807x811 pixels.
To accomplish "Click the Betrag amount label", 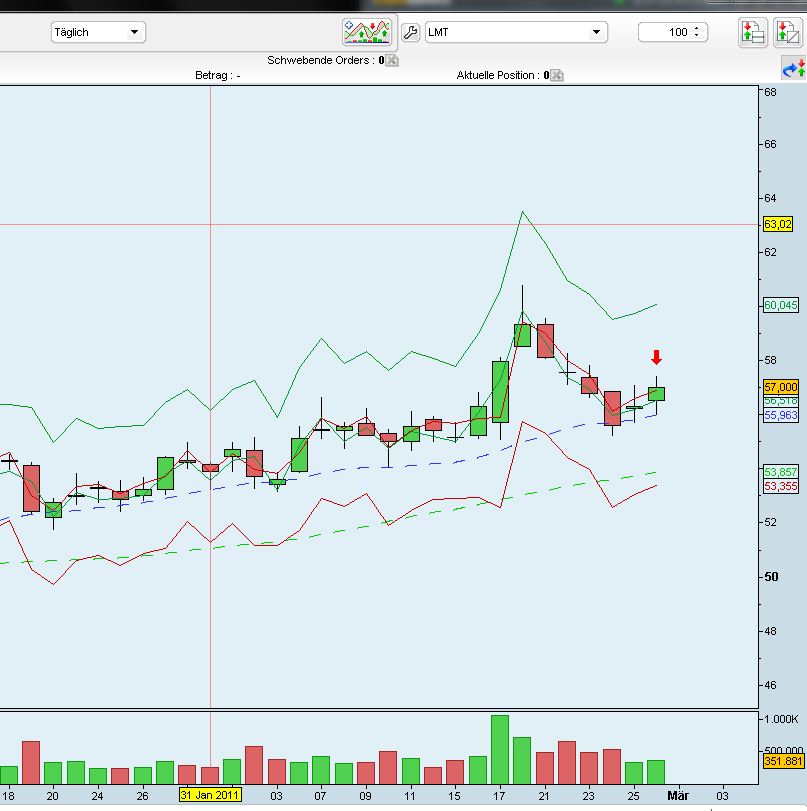I will click(x=217, y=75).
